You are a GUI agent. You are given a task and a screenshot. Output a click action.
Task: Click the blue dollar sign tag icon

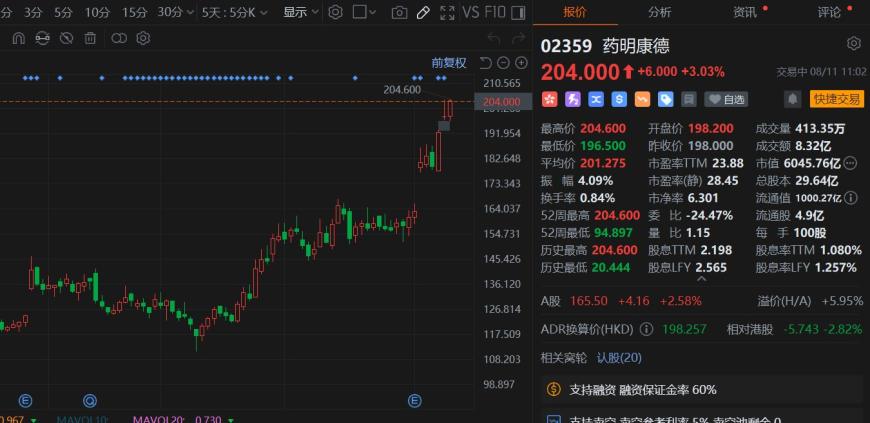(x=619, y=99)
